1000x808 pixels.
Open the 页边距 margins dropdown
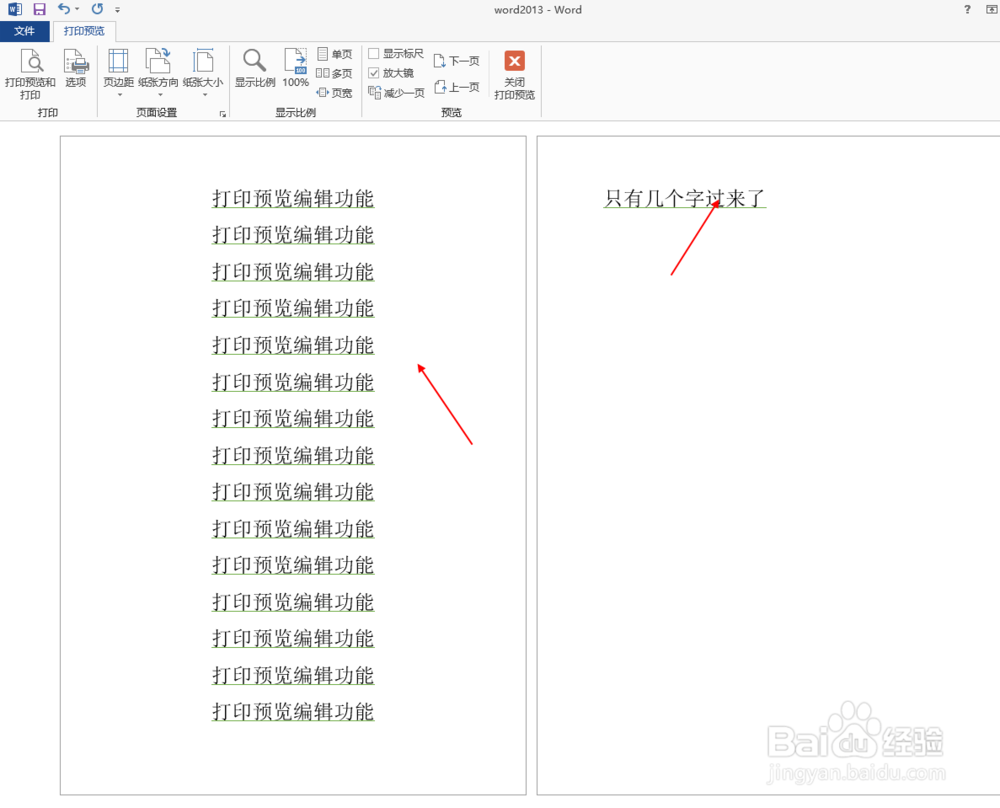coord(119,73)
